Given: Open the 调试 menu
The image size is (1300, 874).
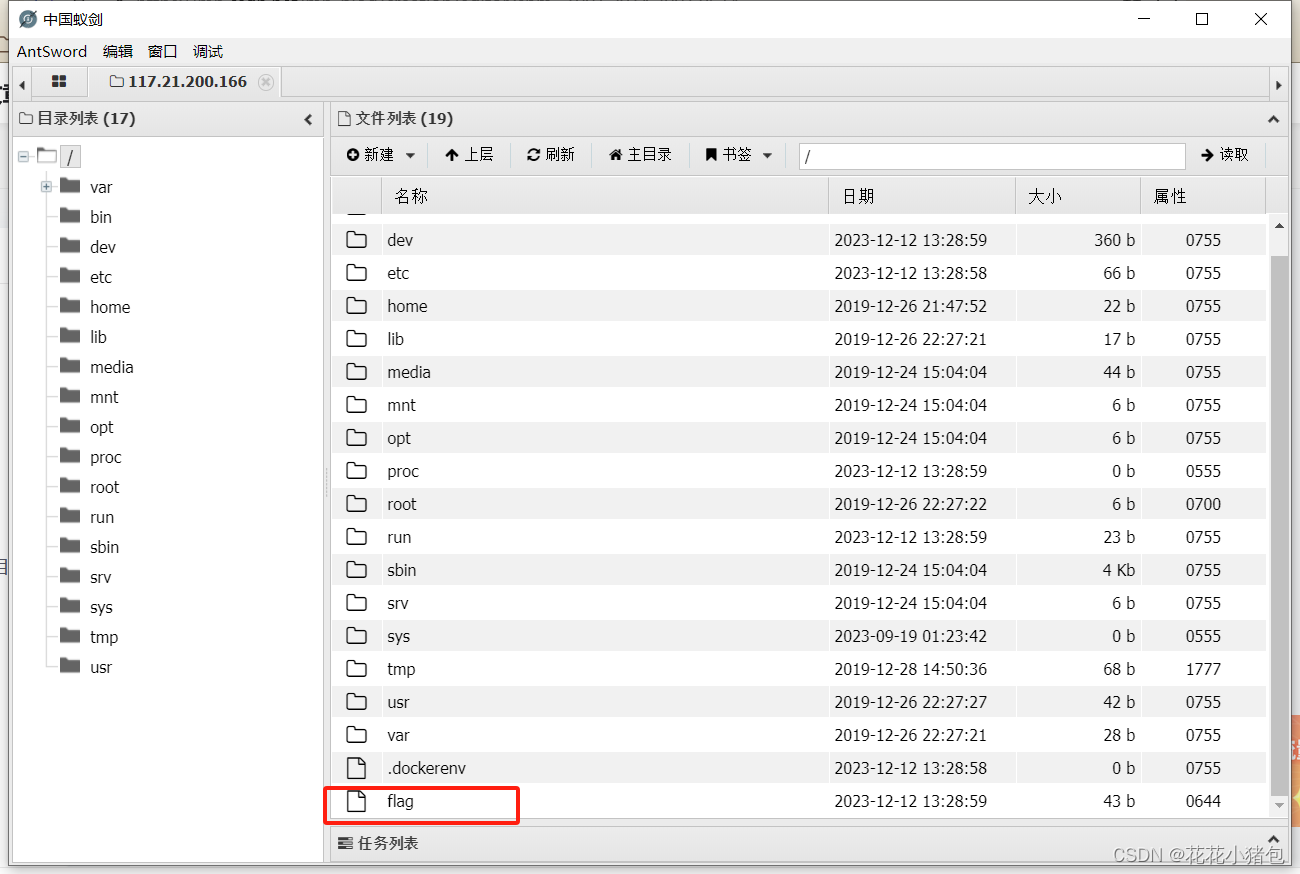Looking at the screenshot, I should click(x=207, y=51).
